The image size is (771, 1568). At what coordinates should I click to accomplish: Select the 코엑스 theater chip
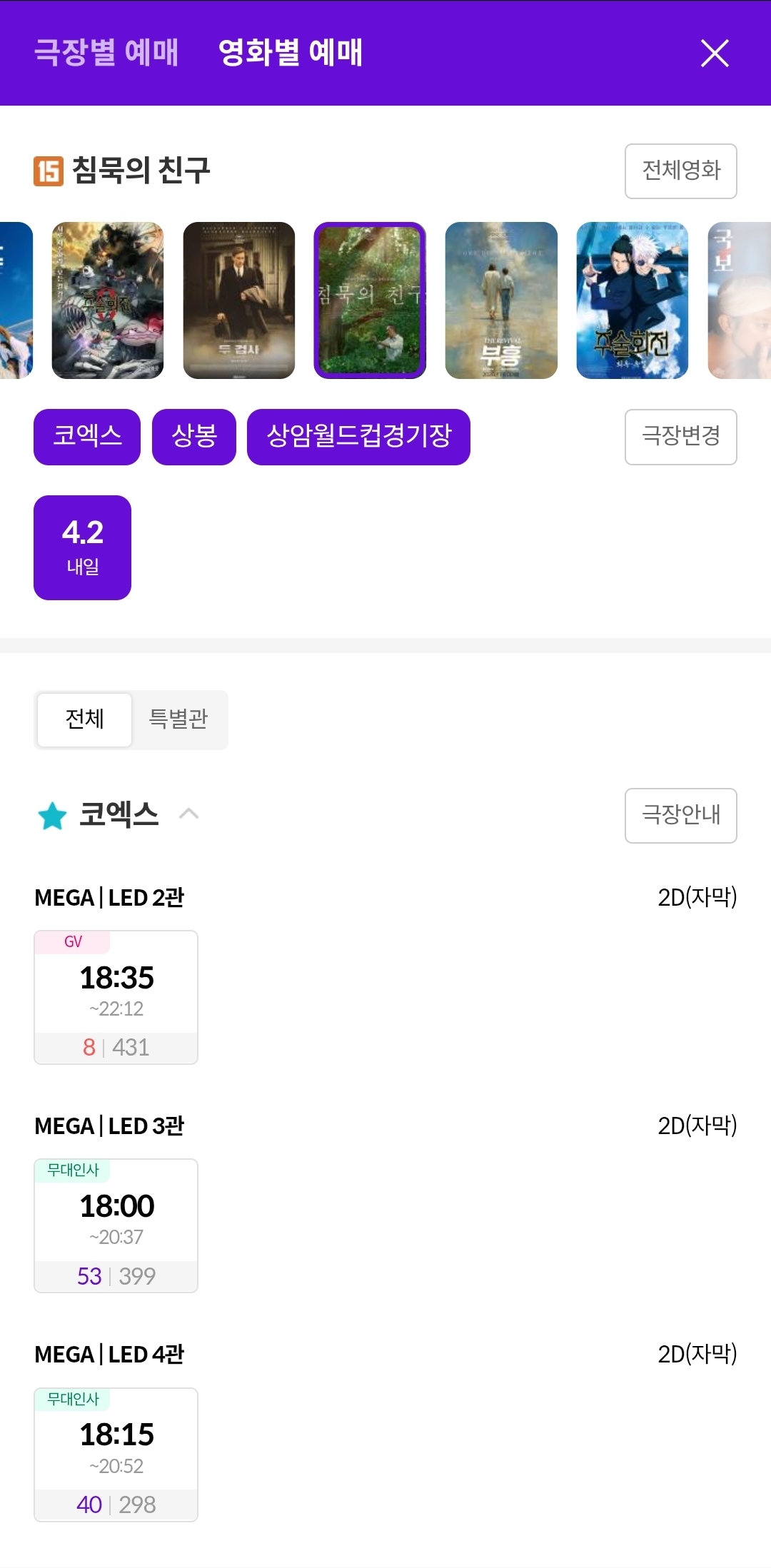(x=87, y=437)
